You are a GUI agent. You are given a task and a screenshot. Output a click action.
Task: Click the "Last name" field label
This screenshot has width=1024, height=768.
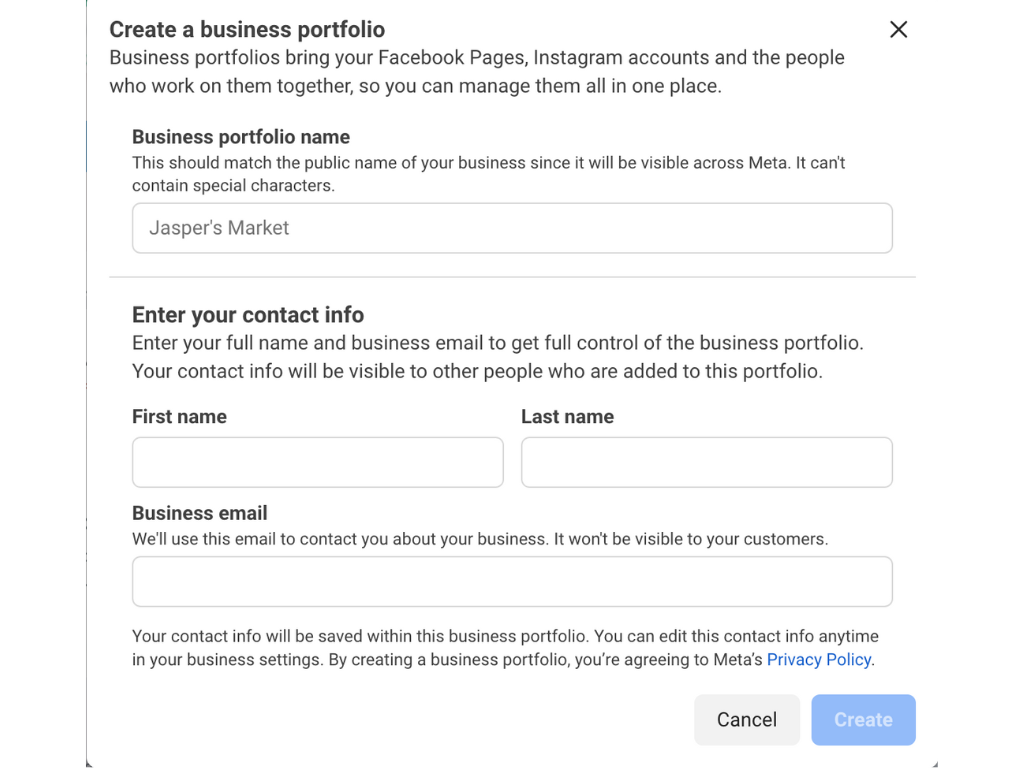point(567,417)
